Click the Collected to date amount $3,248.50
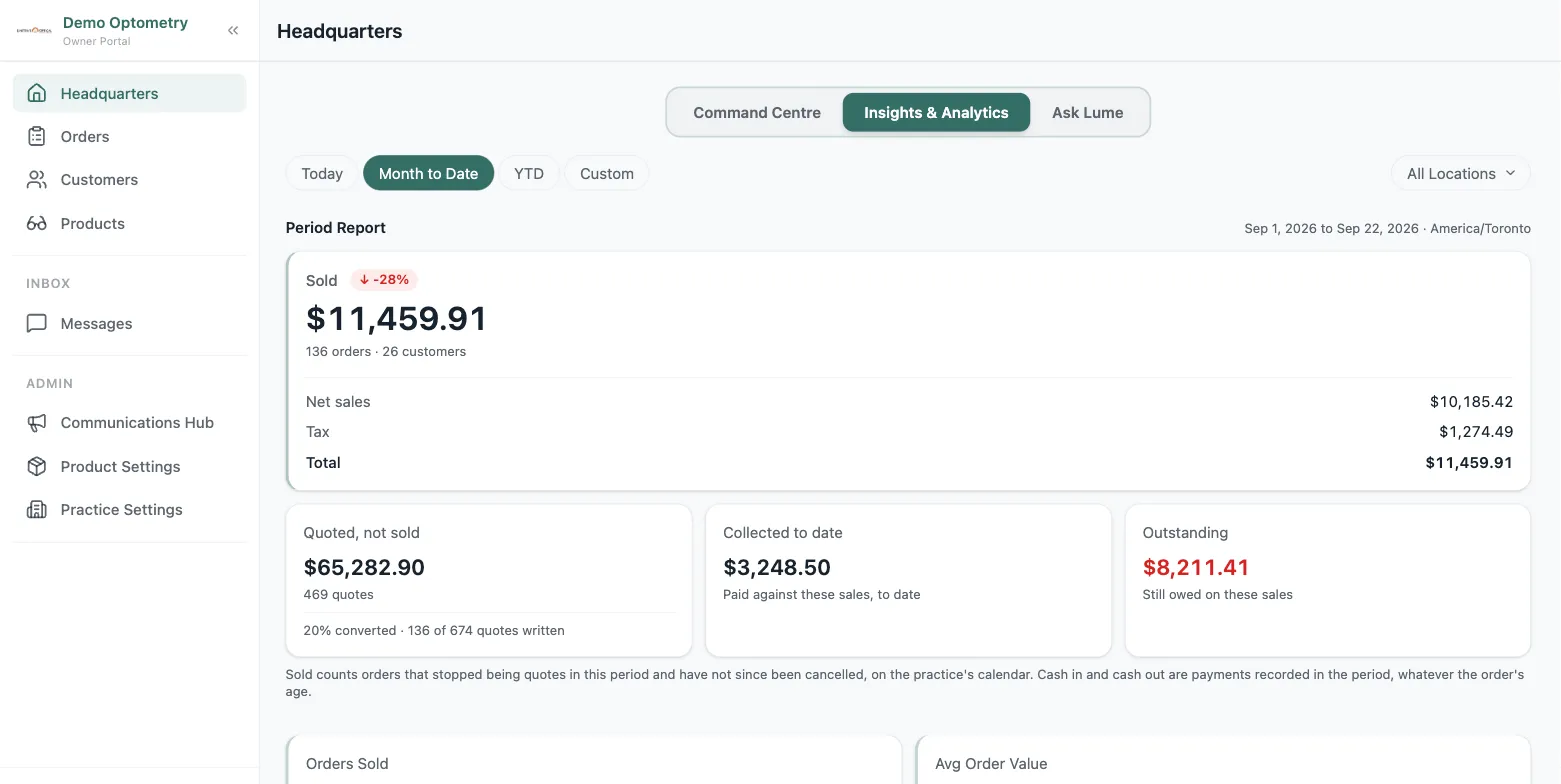Viewport: 1561px width, 784px height. click(x=777, y=567)
